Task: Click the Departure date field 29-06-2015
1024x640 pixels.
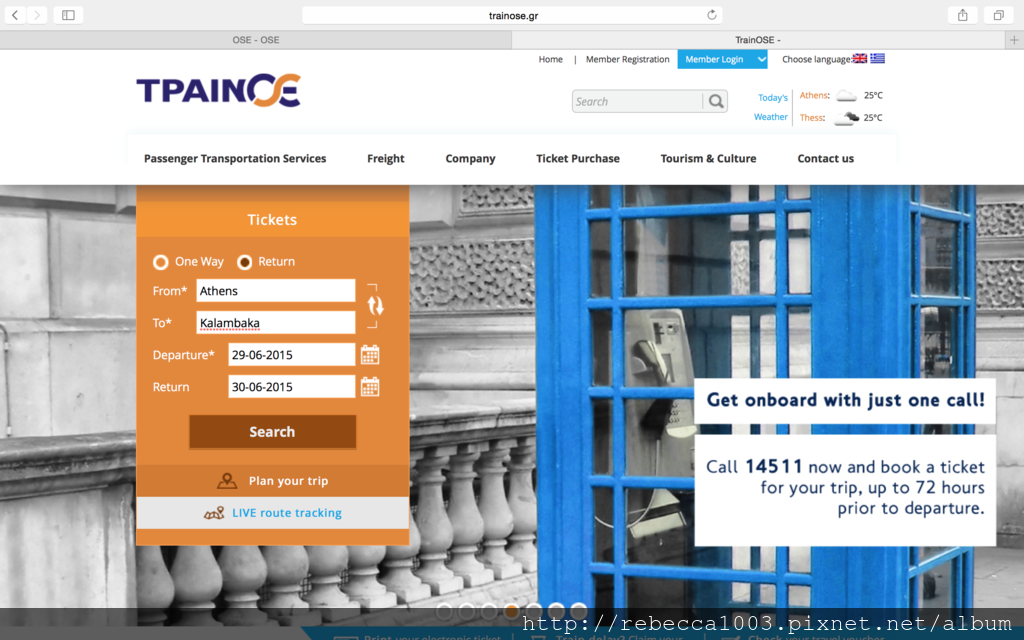Action: click(291, 355)
